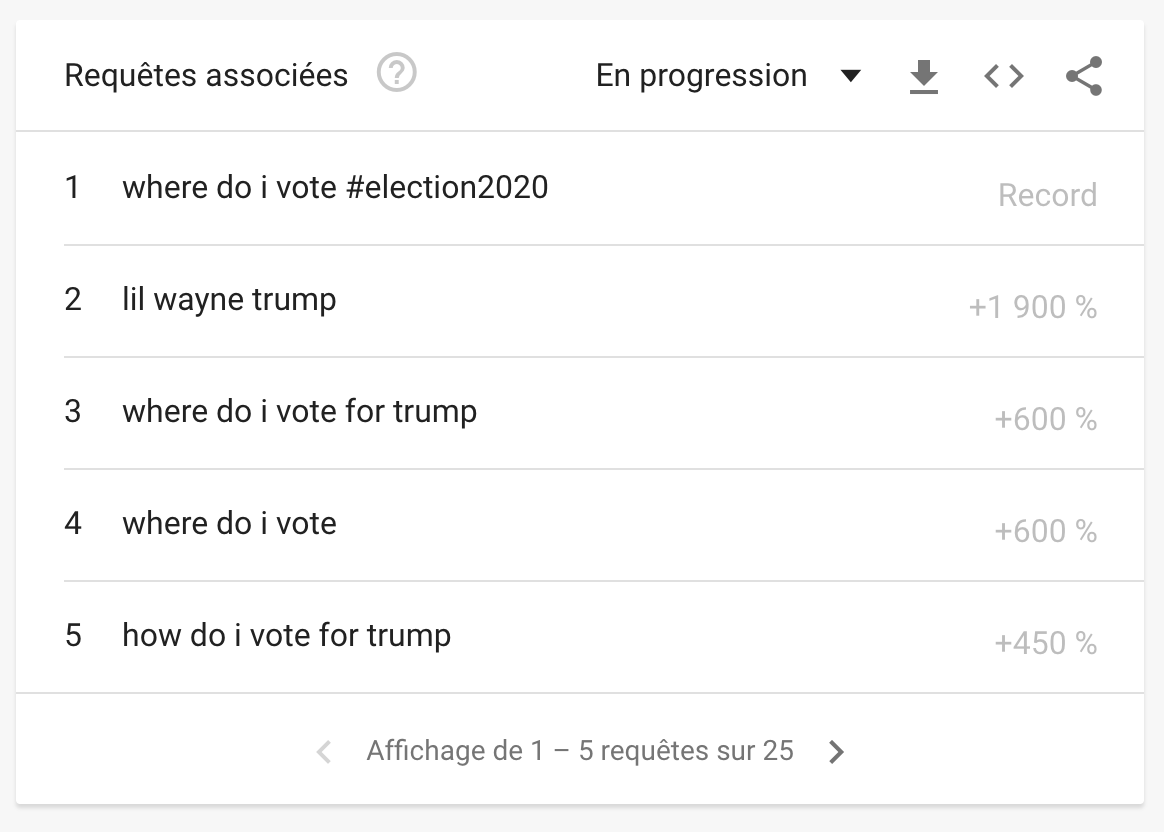
Task: Click the dropdown arrow beside 'En progression'
Action: 851,76
